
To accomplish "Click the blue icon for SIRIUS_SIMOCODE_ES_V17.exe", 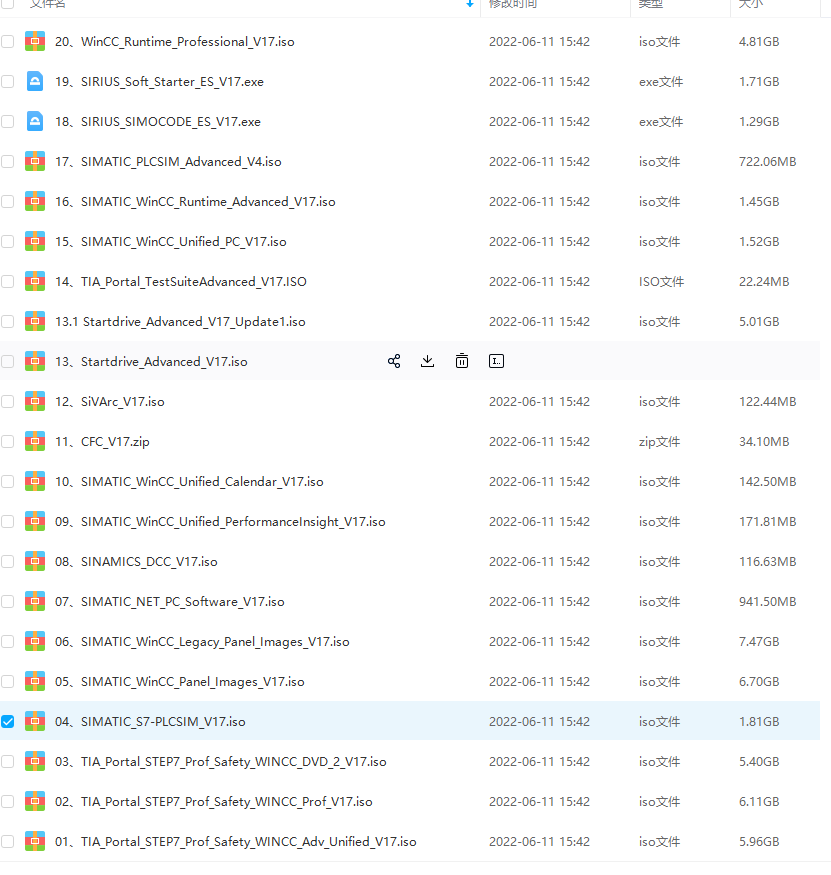I will coord(35,121).
